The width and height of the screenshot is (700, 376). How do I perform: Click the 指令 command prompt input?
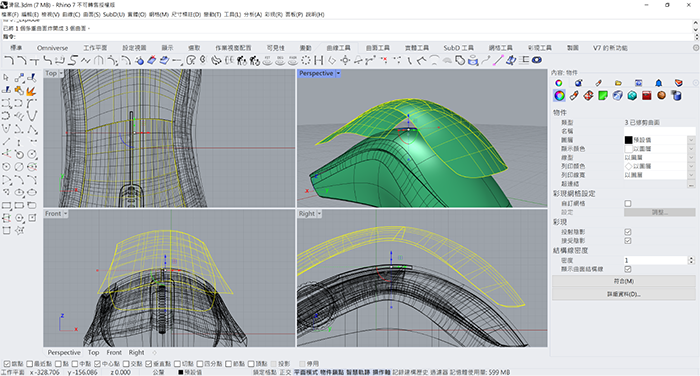click(353, 37)
